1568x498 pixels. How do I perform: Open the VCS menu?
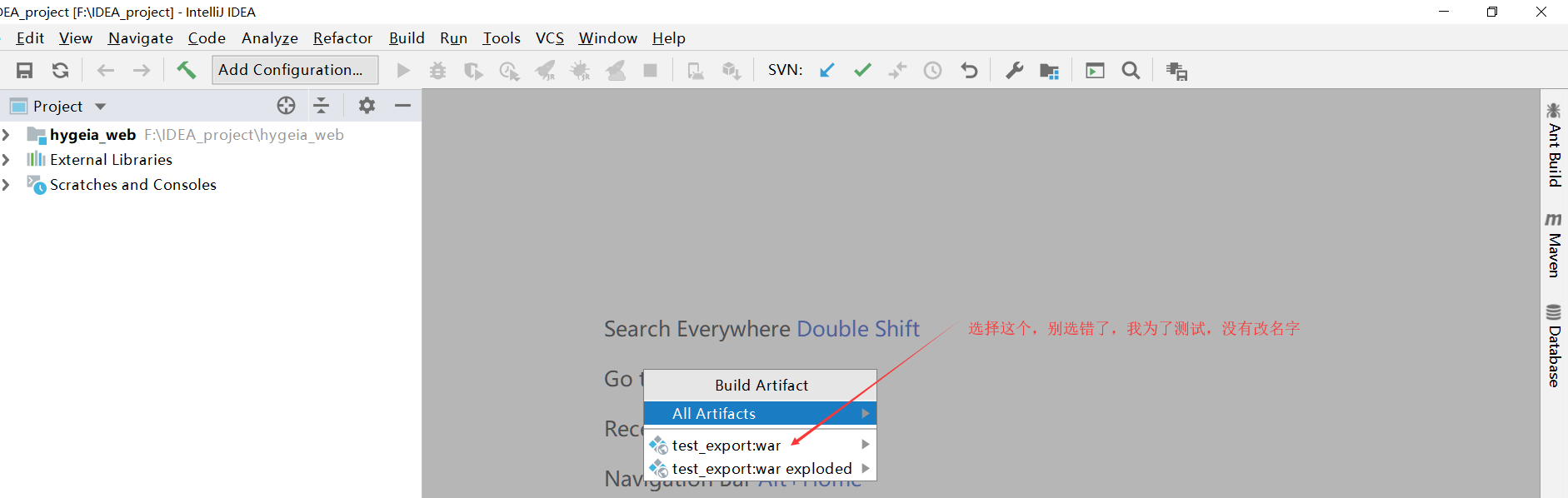(550, 38)
